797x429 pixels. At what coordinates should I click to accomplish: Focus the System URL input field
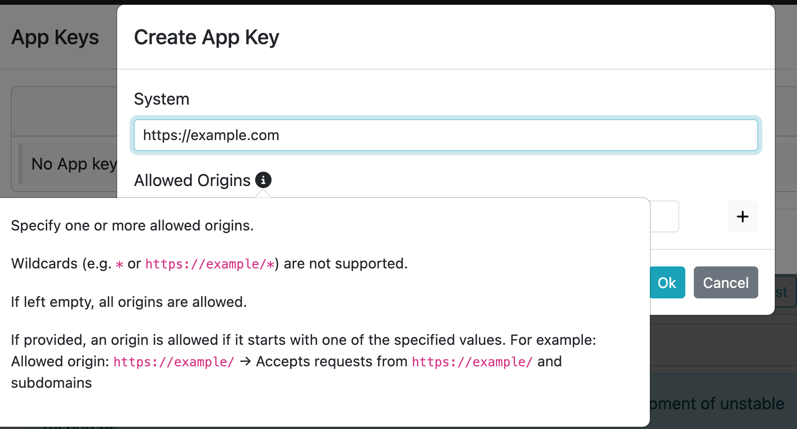coord(445,135)
